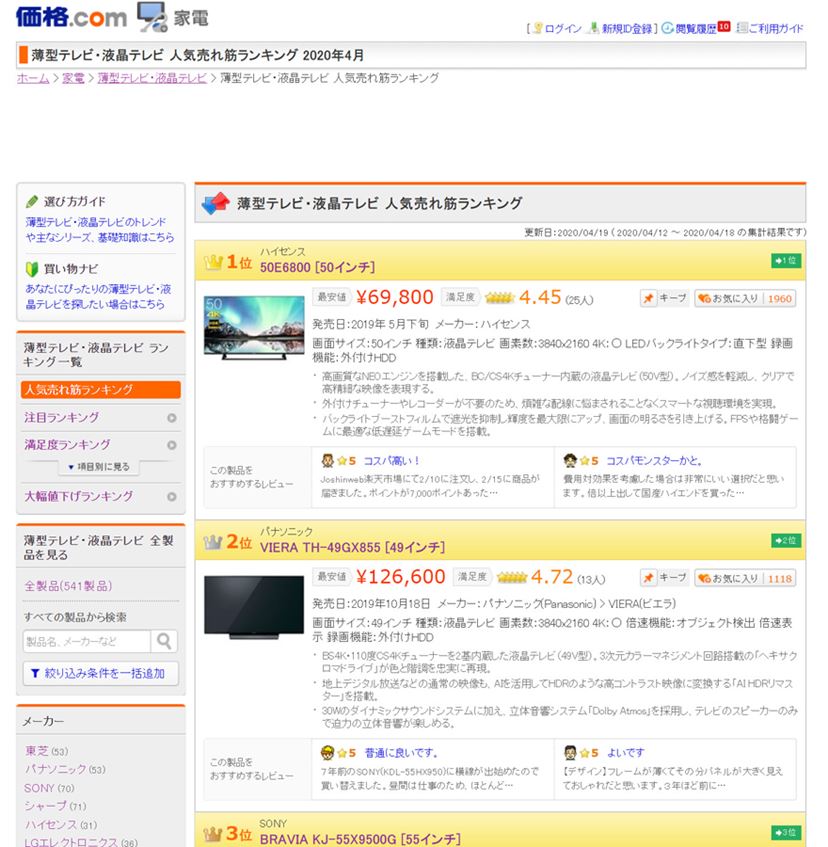
Task: Click the 2位 rank badge at right
Action: point(786,540)
